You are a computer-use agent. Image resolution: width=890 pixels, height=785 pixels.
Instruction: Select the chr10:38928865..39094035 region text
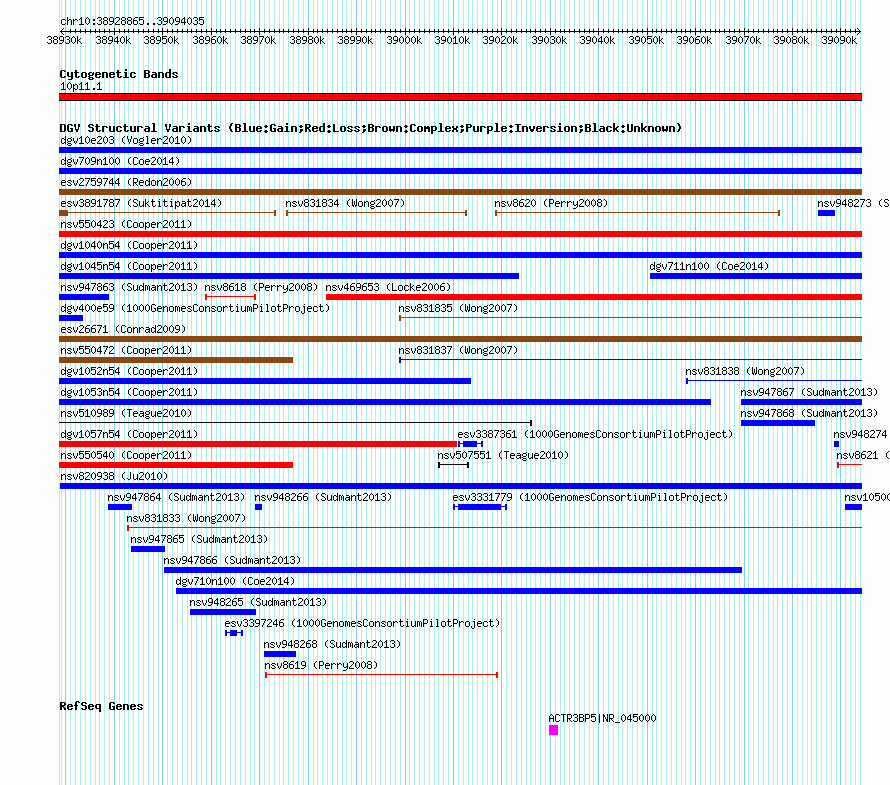[132, 21]
